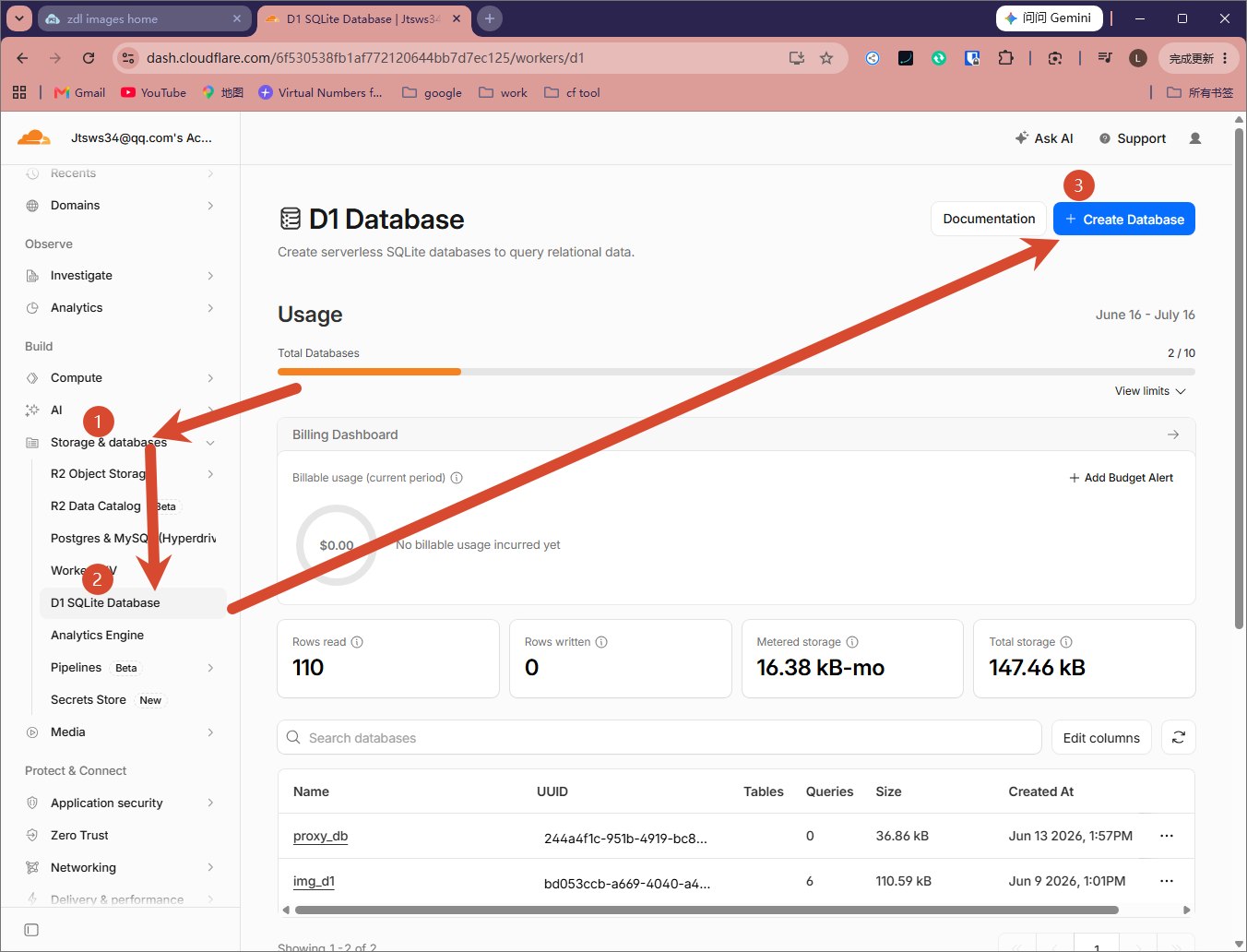Click the Rows read info icon
This screenshot has width=1247, height=952.
click(x=357, y=642)
